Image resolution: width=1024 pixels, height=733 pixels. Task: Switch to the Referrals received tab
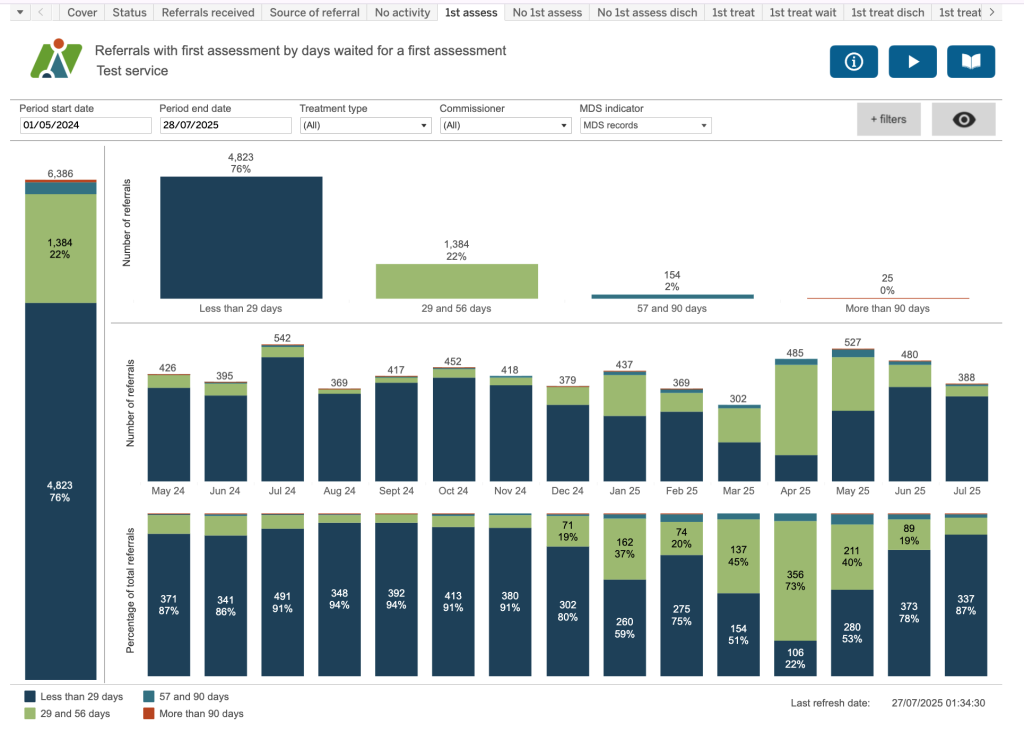(x=208, y=13)
